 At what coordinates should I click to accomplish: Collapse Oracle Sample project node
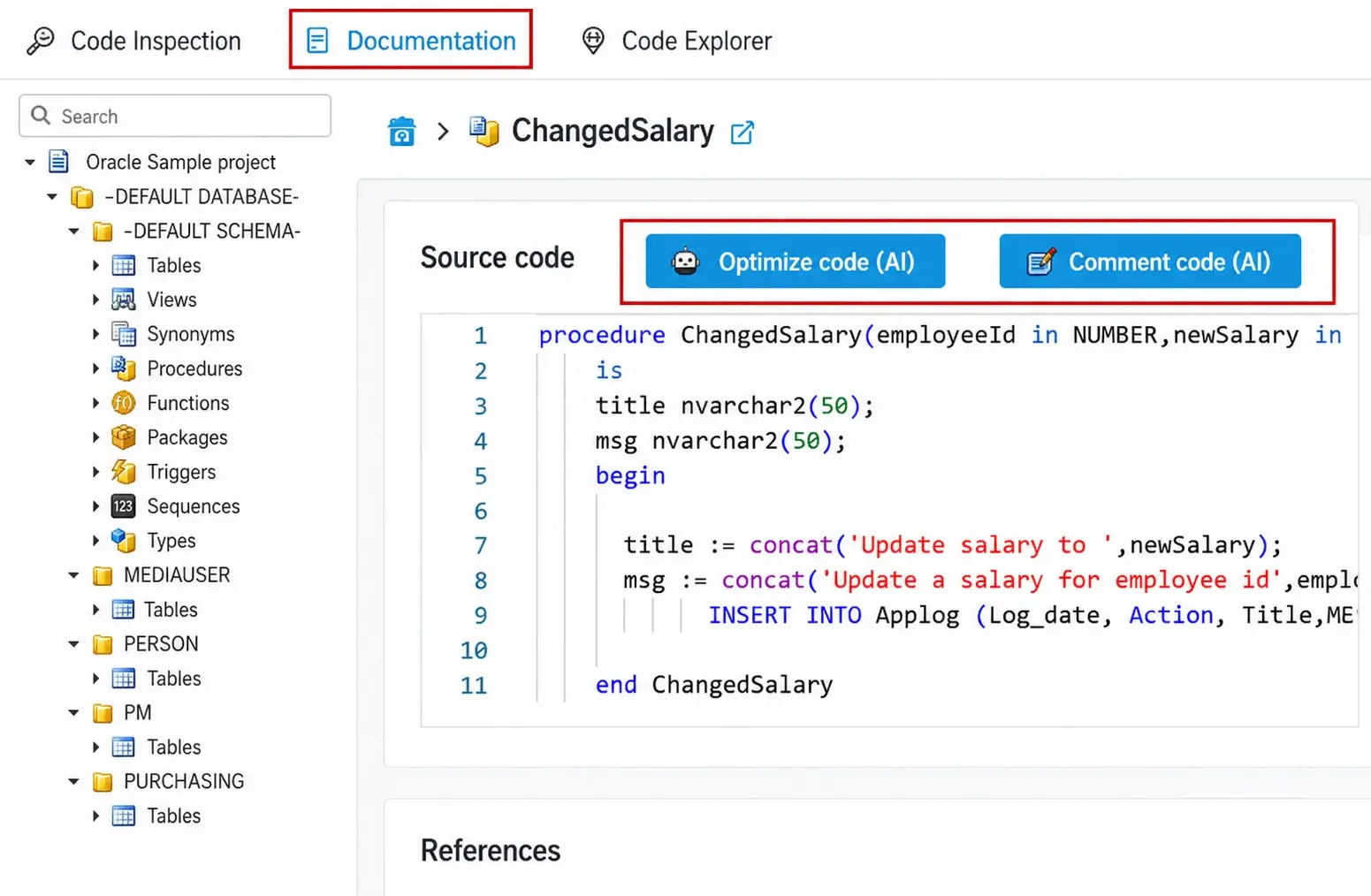30,163
